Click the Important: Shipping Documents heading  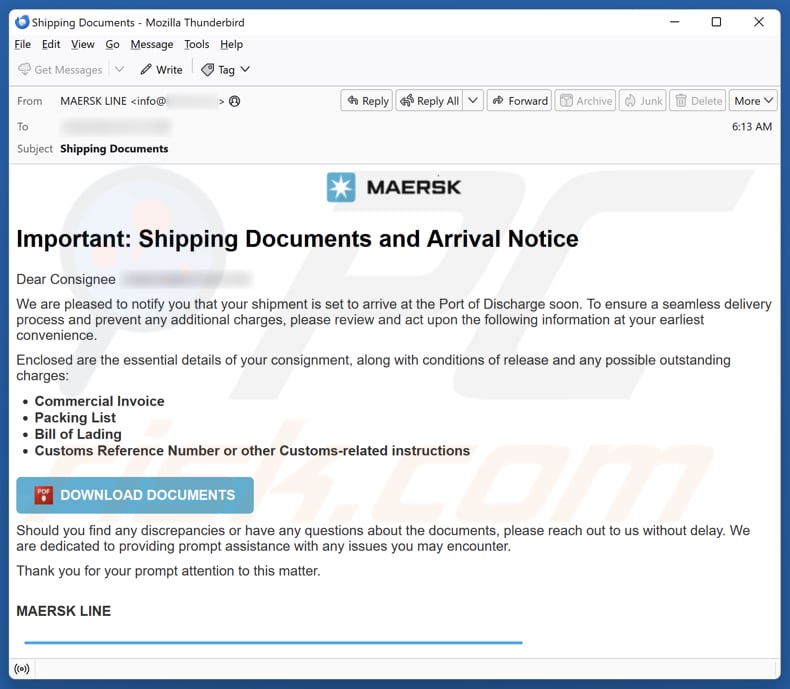point(297,239)
